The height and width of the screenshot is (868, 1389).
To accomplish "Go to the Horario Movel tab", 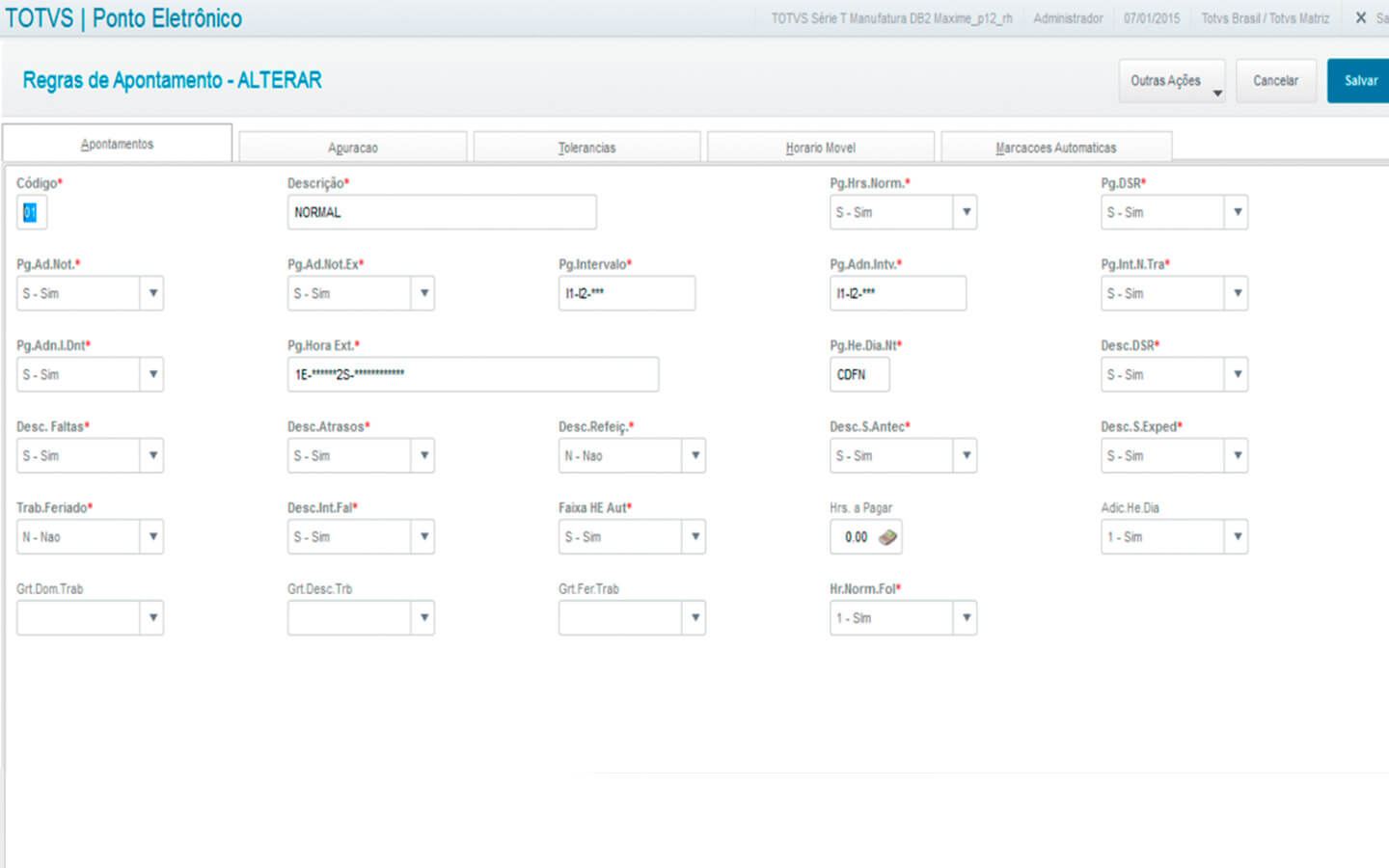I will click(x=820, y=148).
